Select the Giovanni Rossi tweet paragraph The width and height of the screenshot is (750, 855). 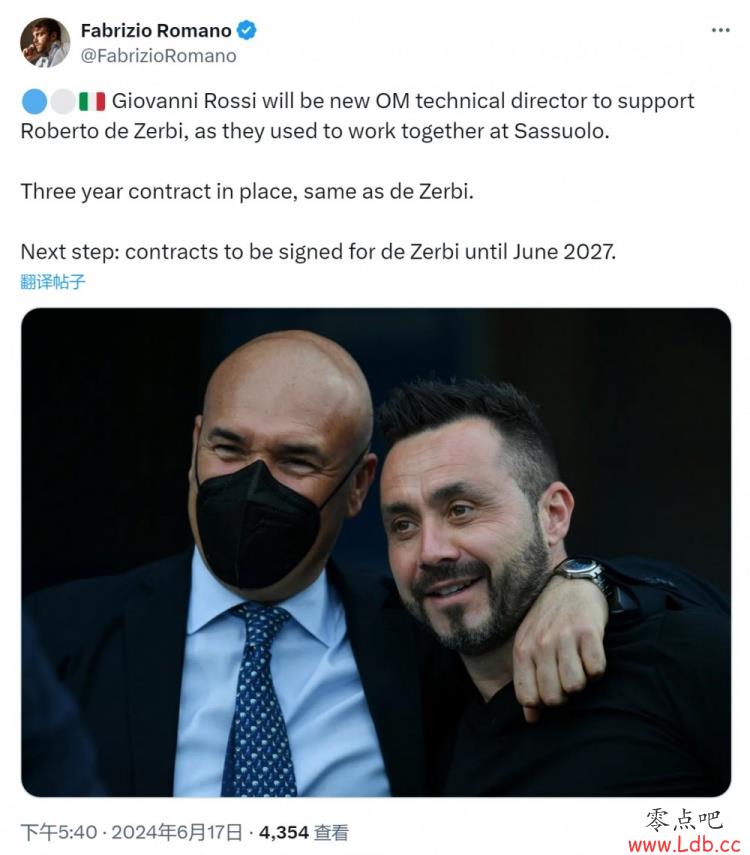tap(357, 116)
